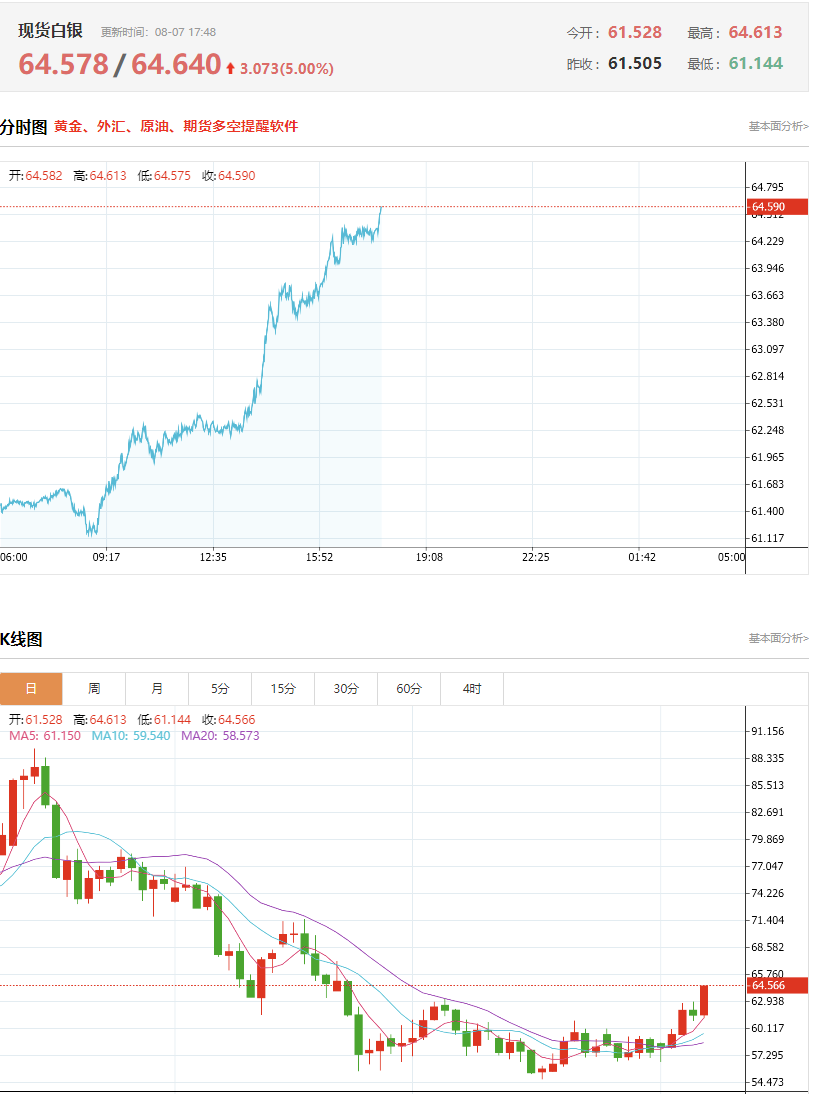Open 基本面分析 link beside 分时图
Screen dimensions: 822x1094
click(779, 126)
